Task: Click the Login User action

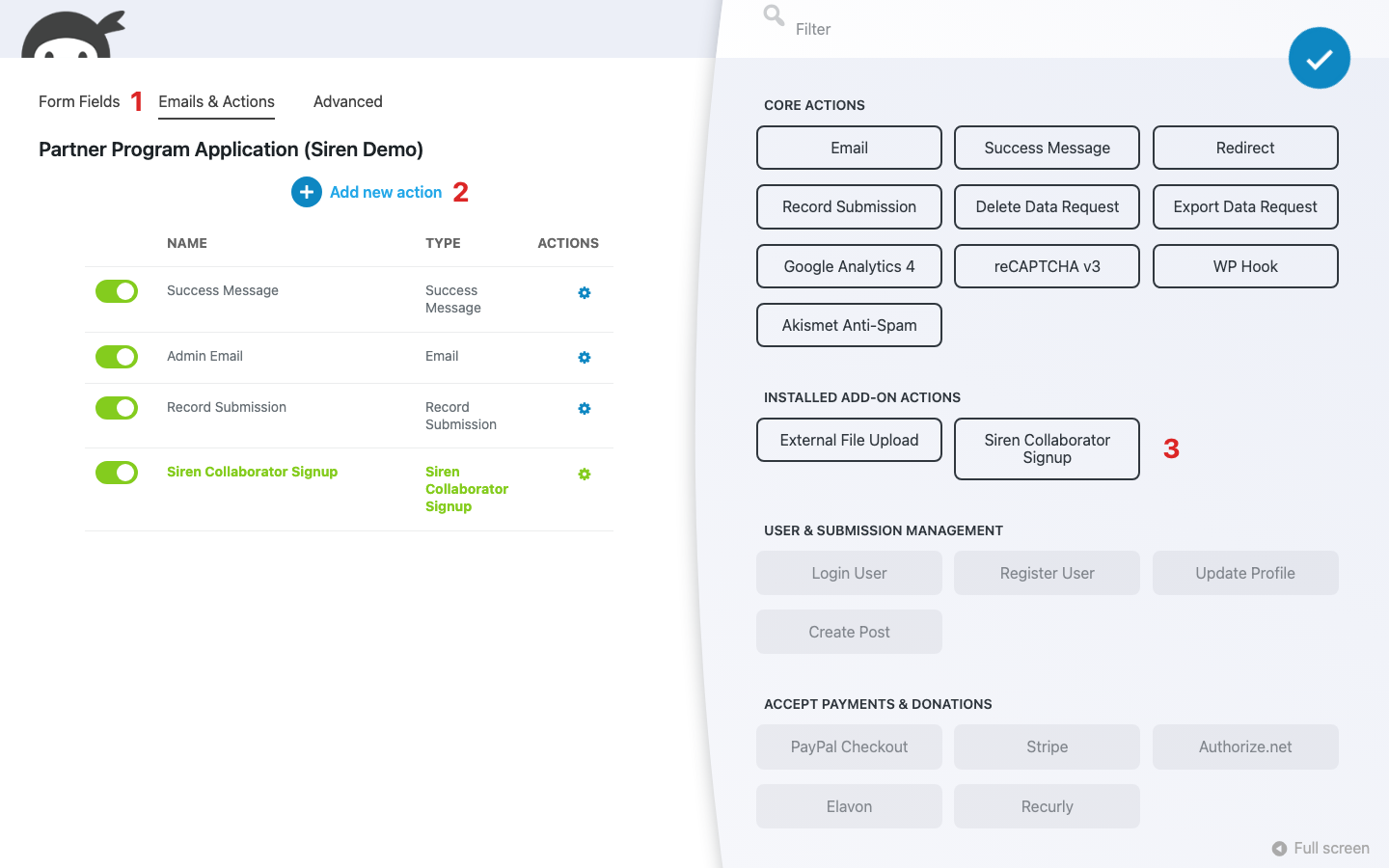Action: coord(849,573)
